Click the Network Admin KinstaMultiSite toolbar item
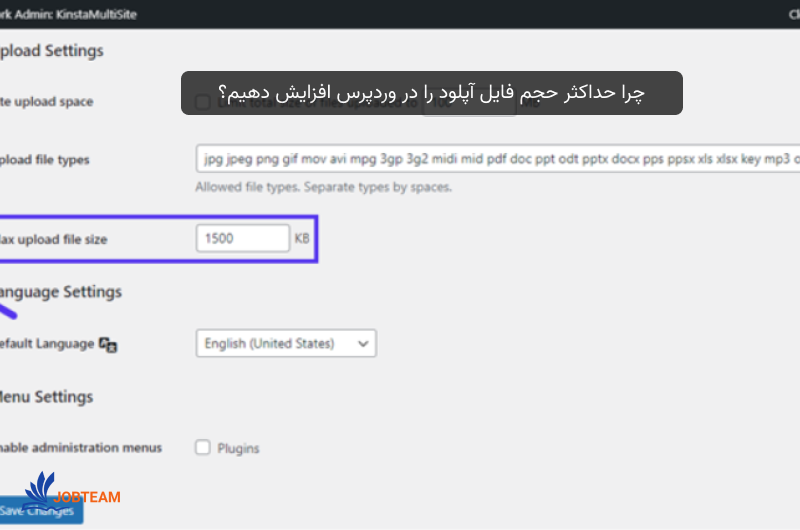 [68, 14]
